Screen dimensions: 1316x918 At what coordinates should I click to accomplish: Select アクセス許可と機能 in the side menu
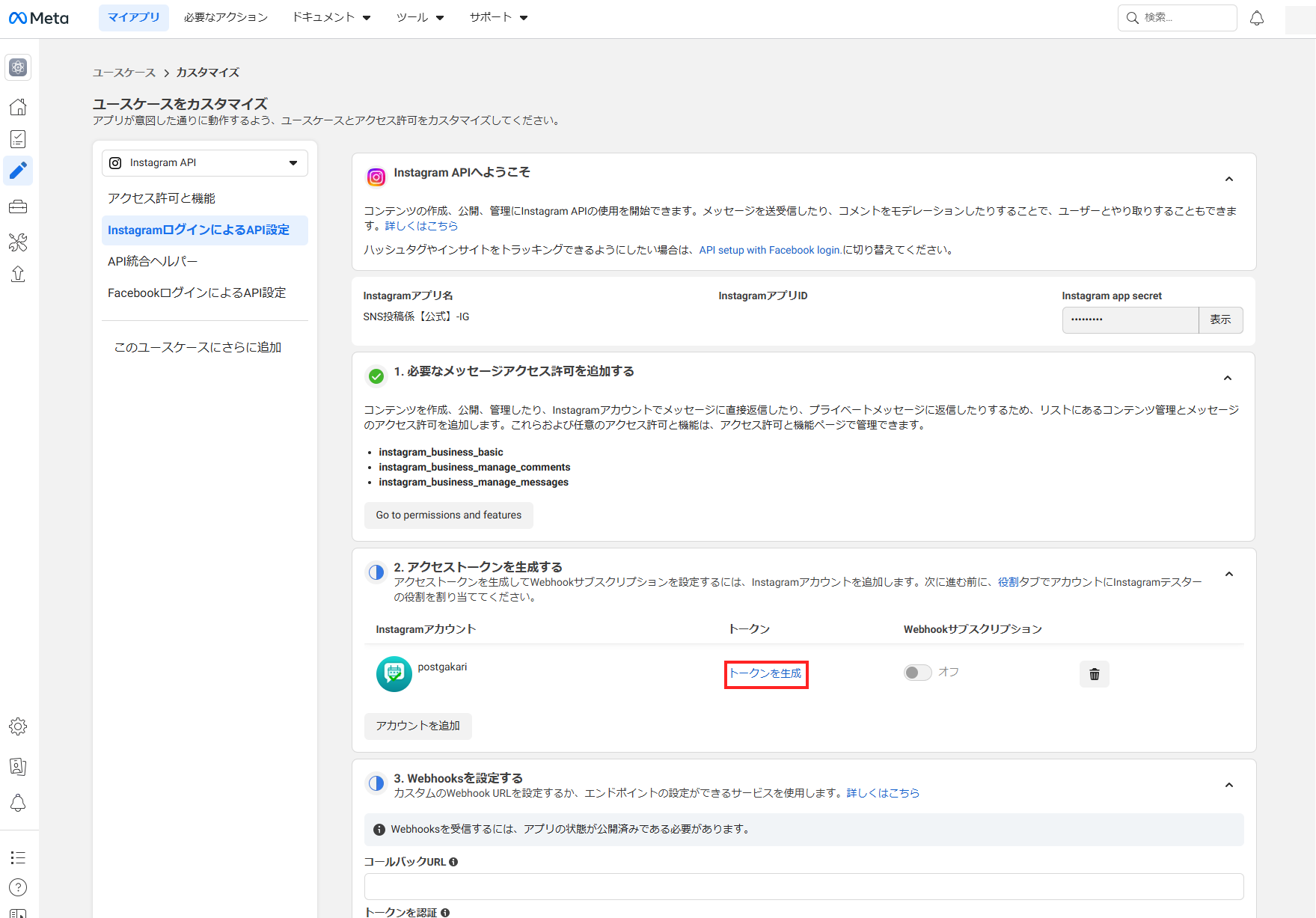coord(205,198)
